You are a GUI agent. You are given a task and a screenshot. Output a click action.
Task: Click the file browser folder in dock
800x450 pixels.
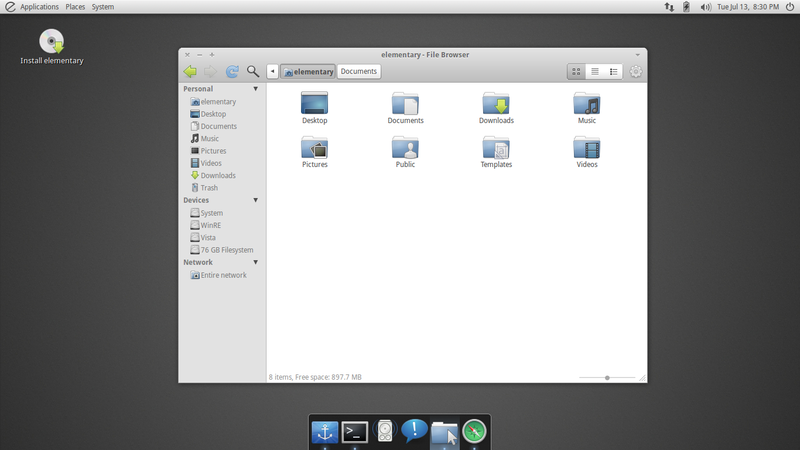click(x=444, y=433)
